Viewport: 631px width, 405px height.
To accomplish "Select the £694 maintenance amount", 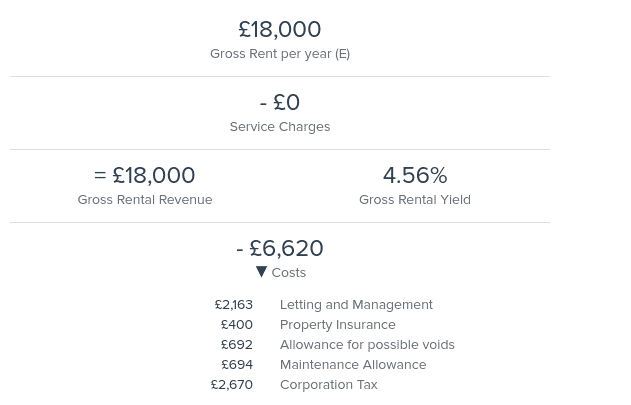I will coord(237,365).
